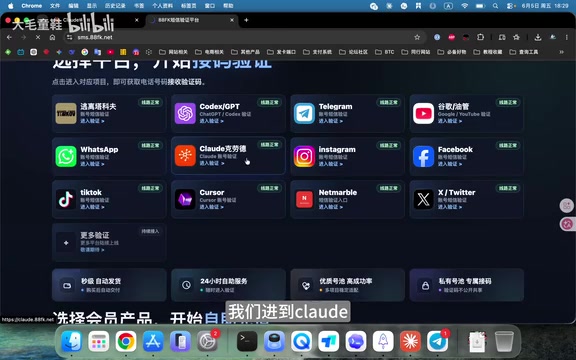This screenshot has height=360, width=576.
Task: Click the Cursor cube logo icon
Action: click(x=185, y=199)
